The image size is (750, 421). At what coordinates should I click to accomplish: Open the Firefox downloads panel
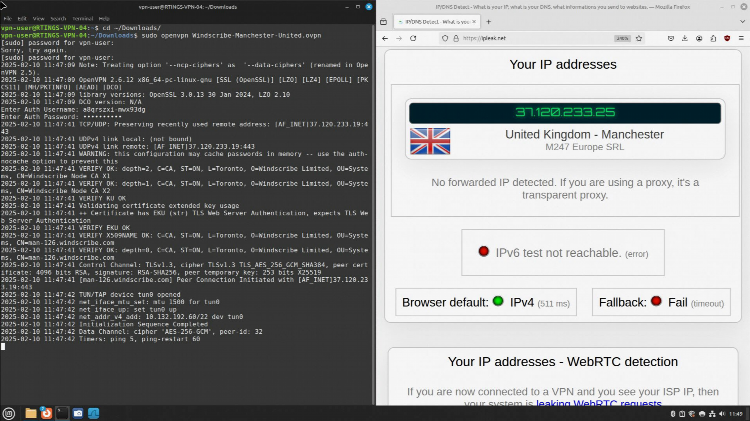(x=684, y=38)
